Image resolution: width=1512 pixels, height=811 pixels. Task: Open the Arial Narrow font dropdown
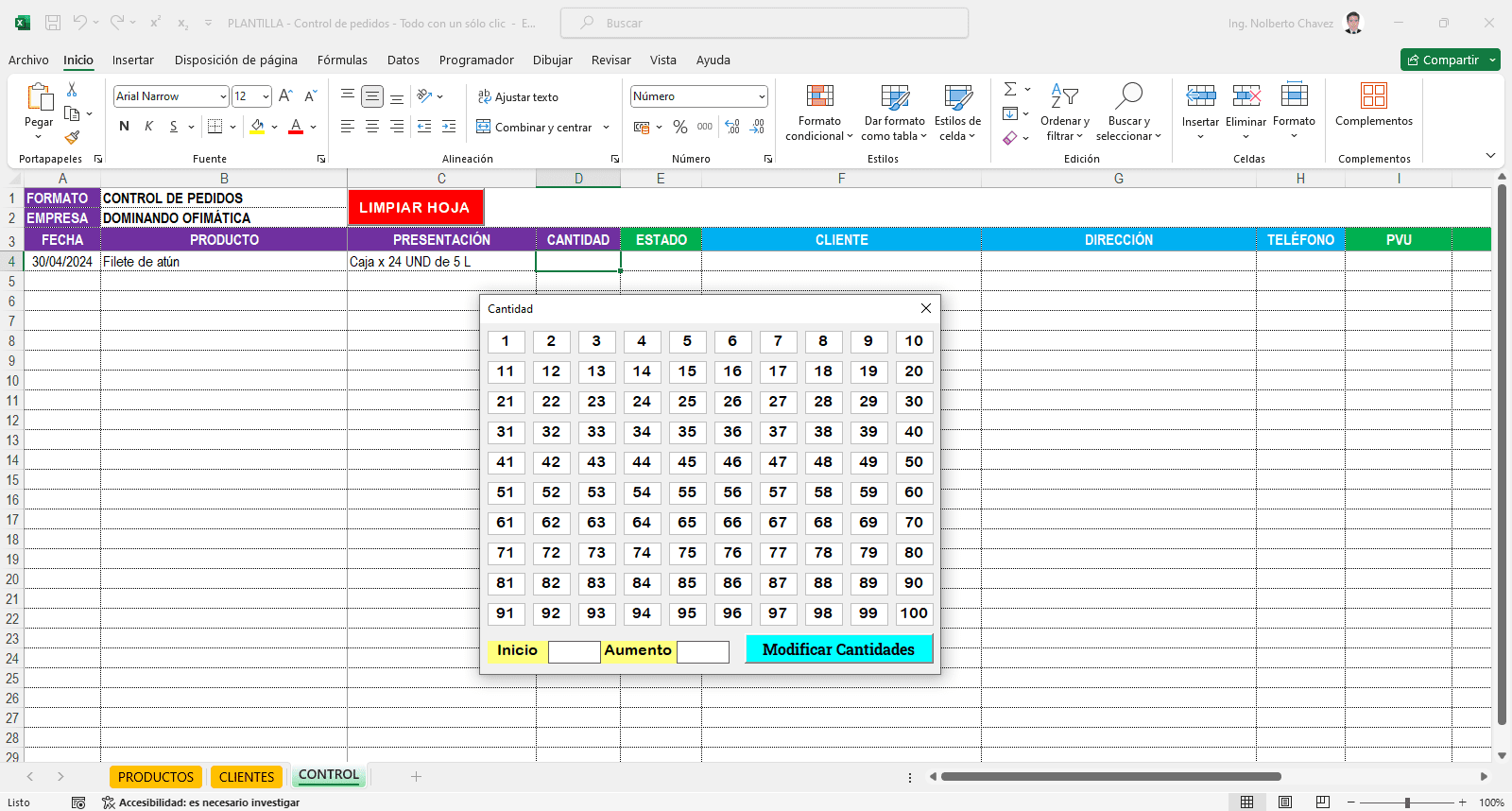click(x=223, y=96)
